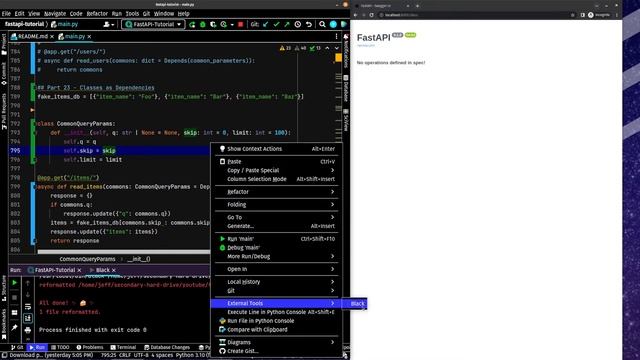Toggle the Bookmarks tool window

click(x=4, y=324)
